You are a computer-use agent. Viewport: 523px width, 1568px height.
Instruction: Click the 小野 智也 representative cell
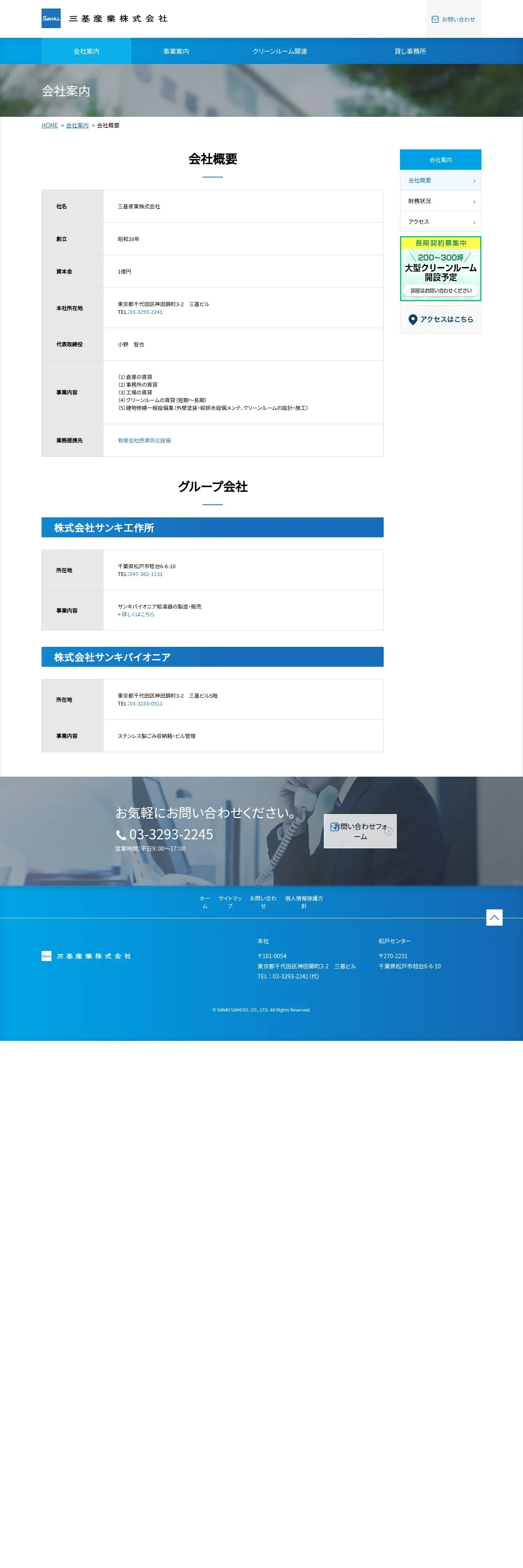[243, 344]
